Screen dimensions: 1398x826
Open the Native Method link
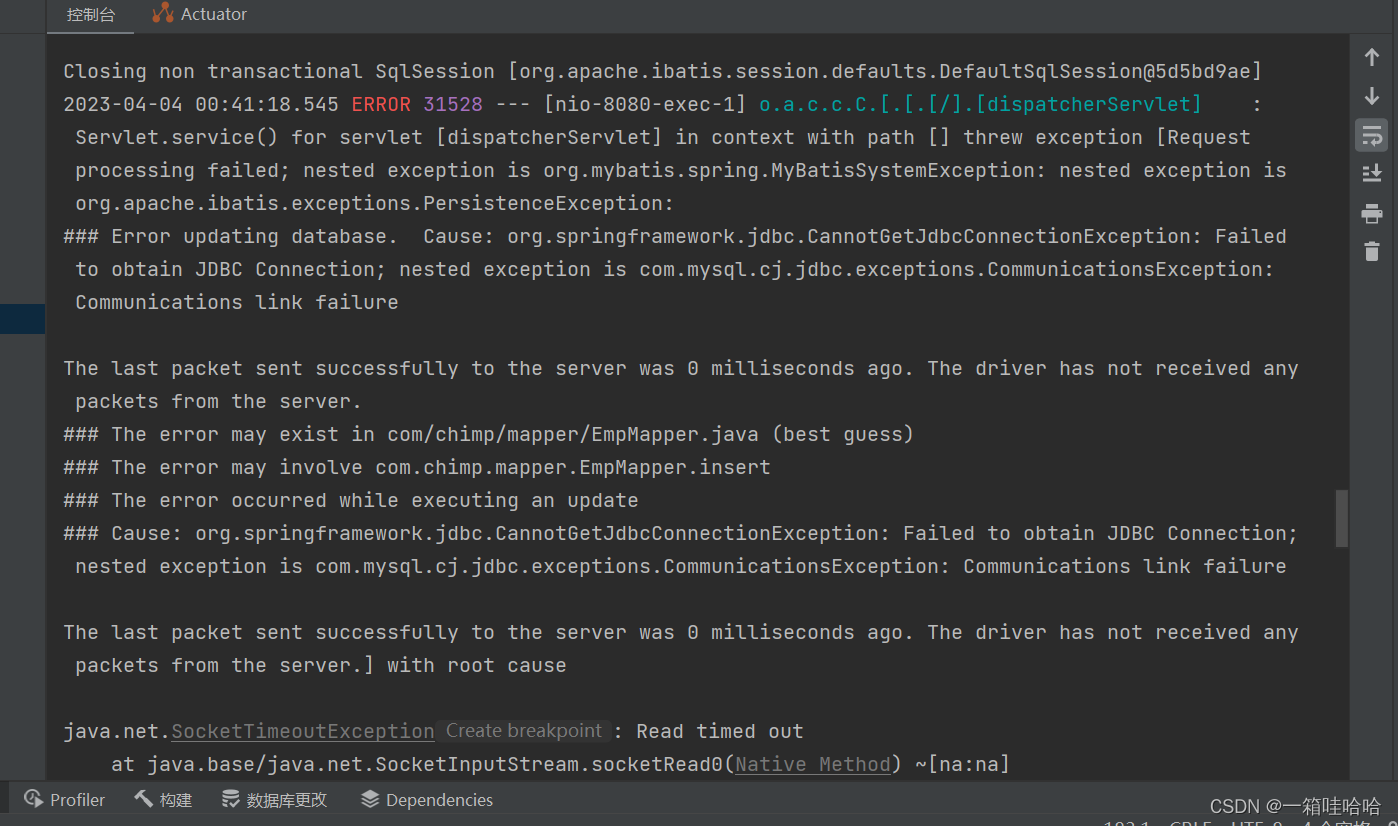(813, 764)
